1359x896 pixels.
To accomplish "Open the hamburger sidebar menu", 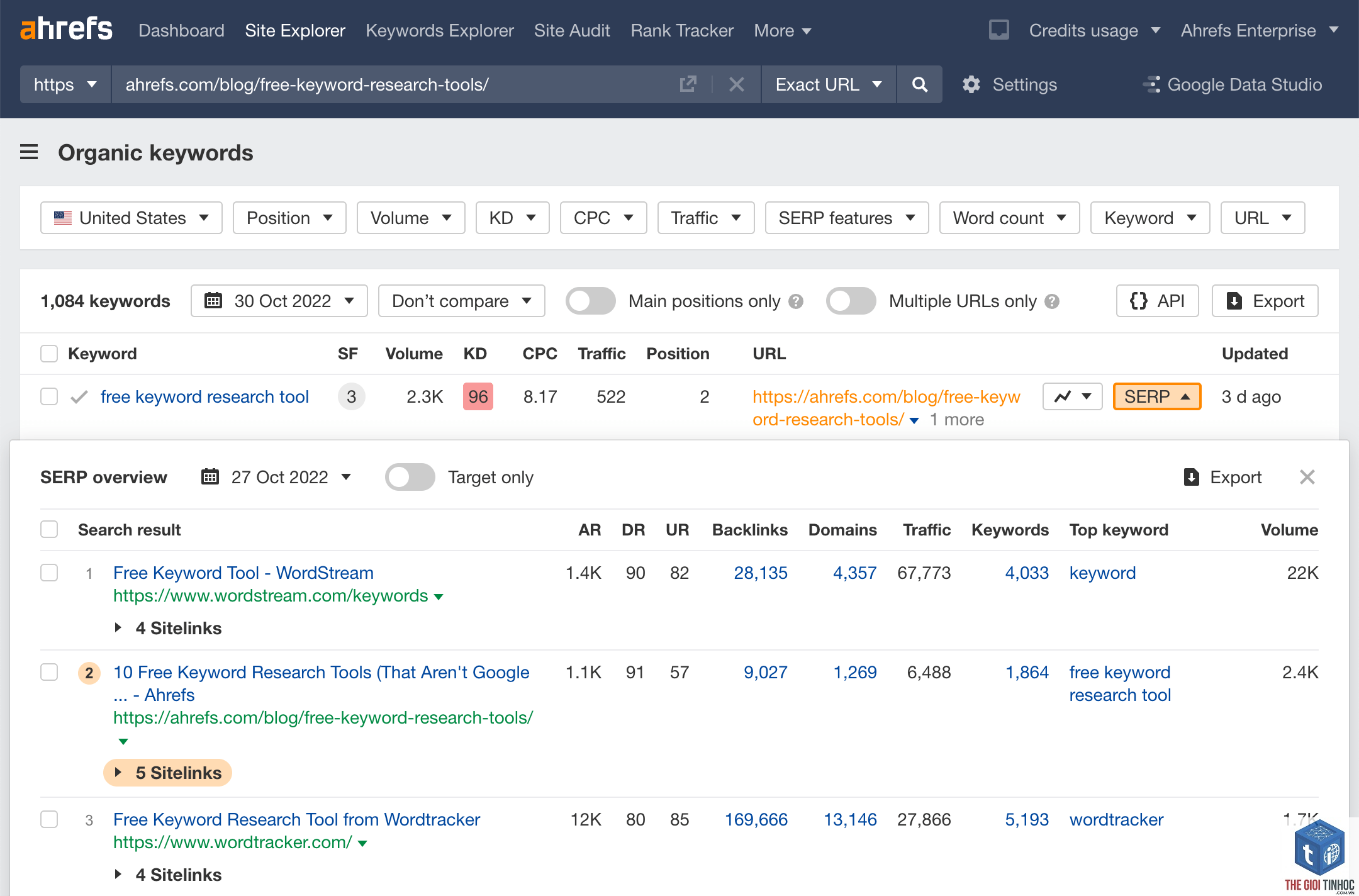I will [x=29, y=152].
